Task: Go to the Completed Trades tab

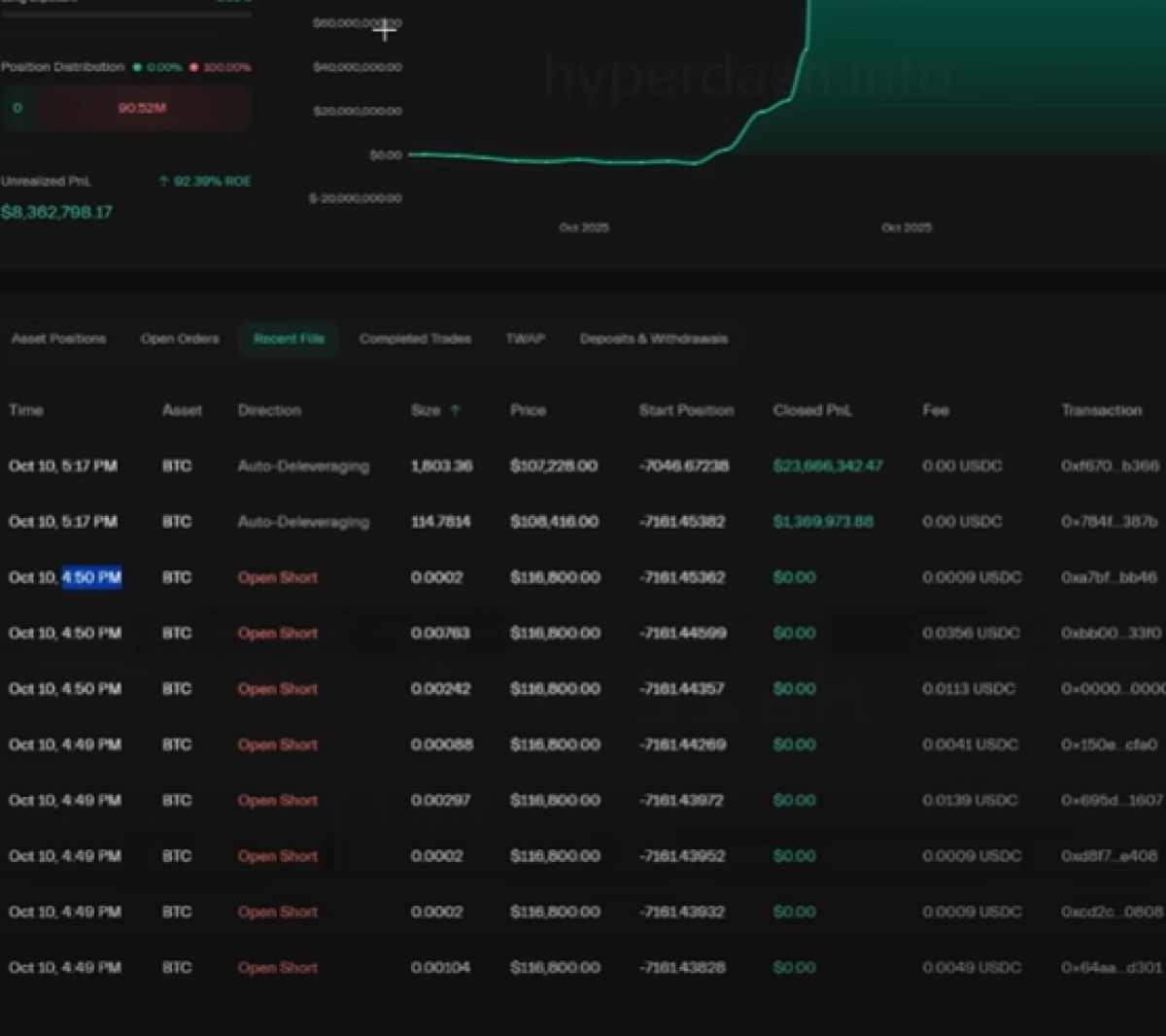Action: point(415,339)
